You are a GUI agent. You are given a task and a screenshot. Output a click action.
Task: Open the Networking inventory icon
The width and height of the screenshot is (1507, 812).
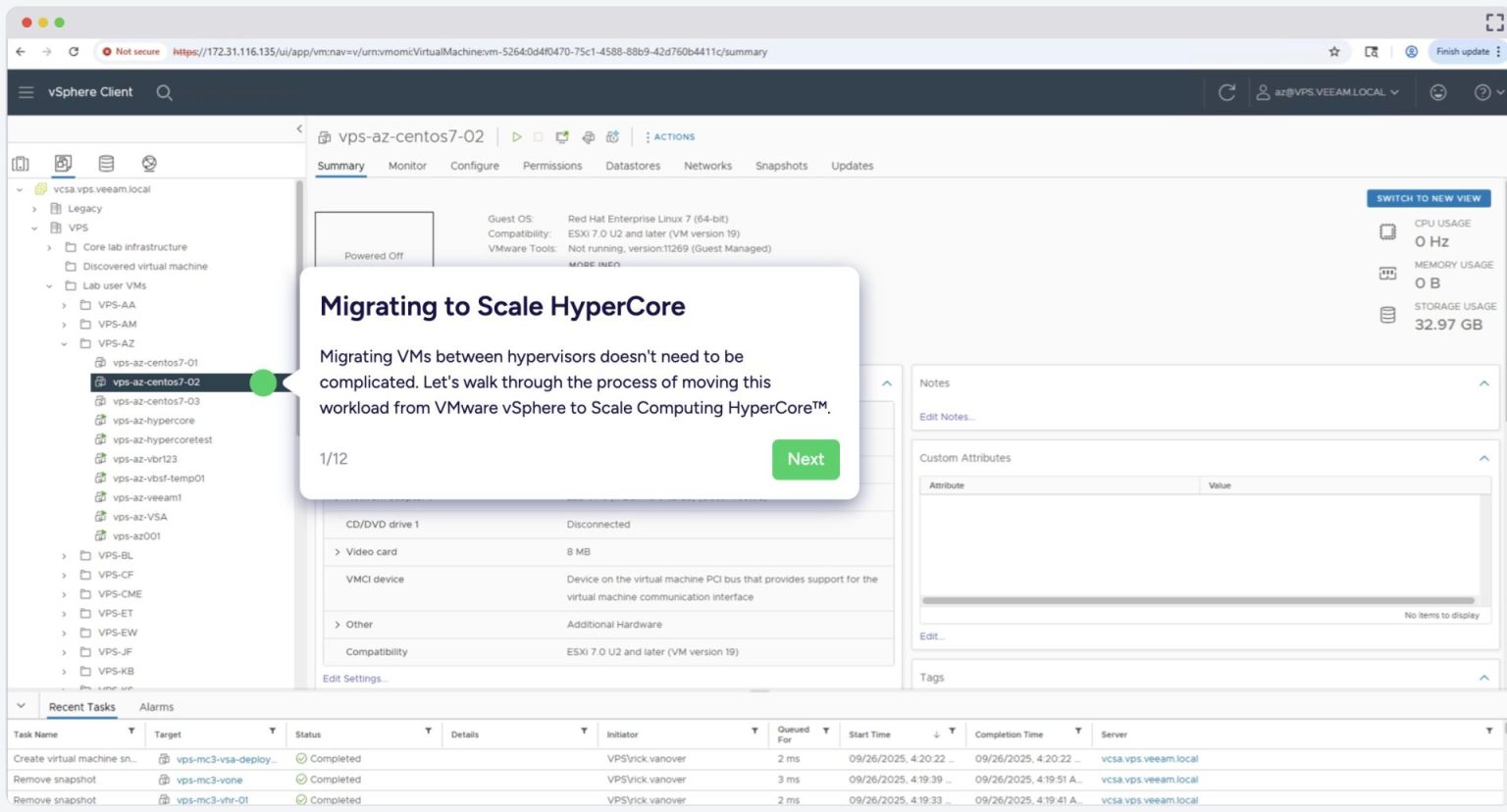[x=147, y=163]
